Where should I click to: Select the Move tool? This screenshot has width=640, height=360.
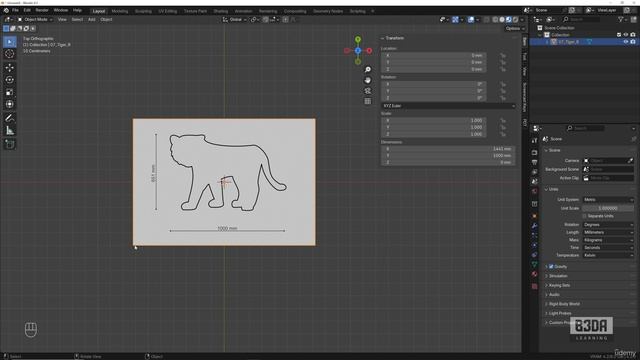coord(10,67)
